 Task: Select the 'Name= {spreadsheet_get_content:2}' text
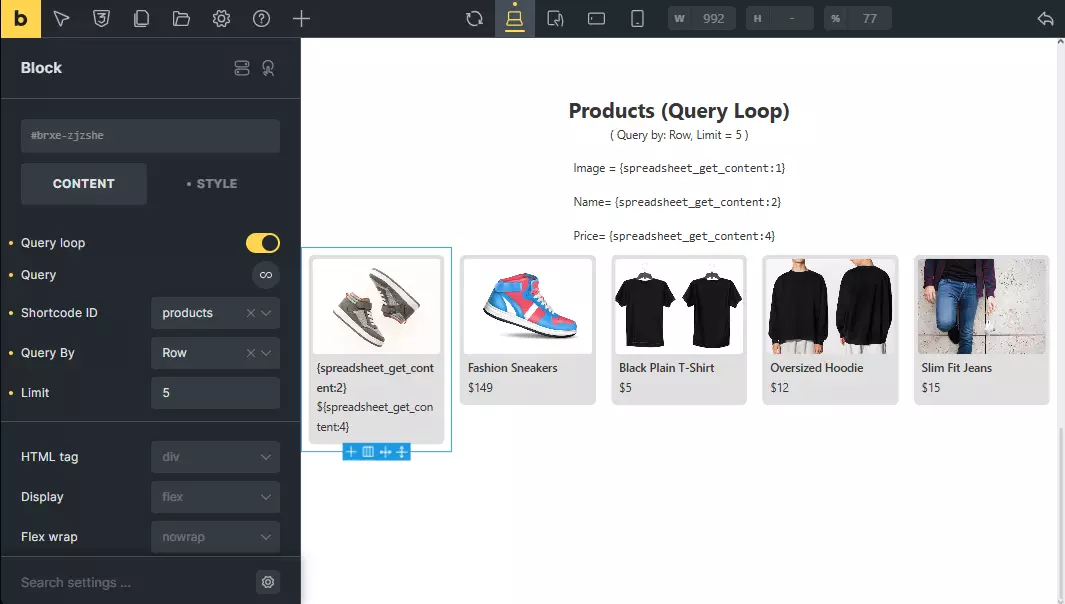coord(677,202)
